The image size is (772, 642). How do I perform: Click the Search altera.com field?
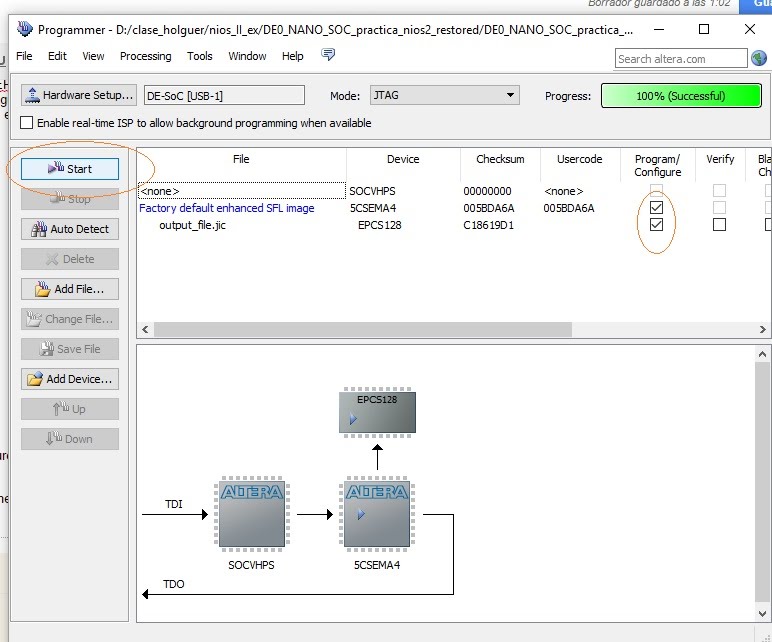point(681,59)
